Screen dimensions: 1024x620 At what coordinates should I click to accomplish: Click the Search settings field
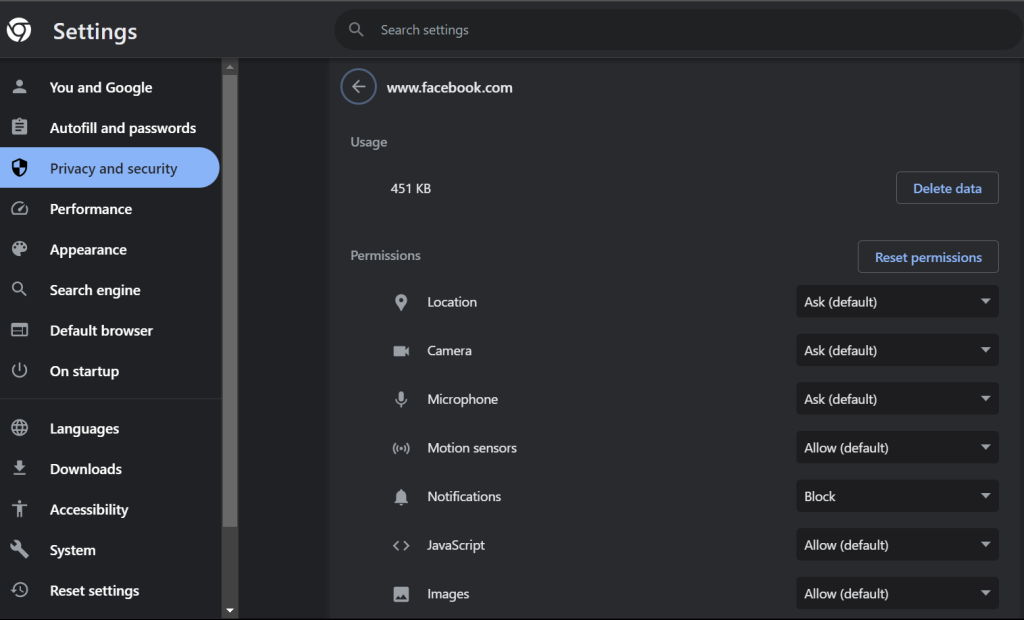click(678, 29)
